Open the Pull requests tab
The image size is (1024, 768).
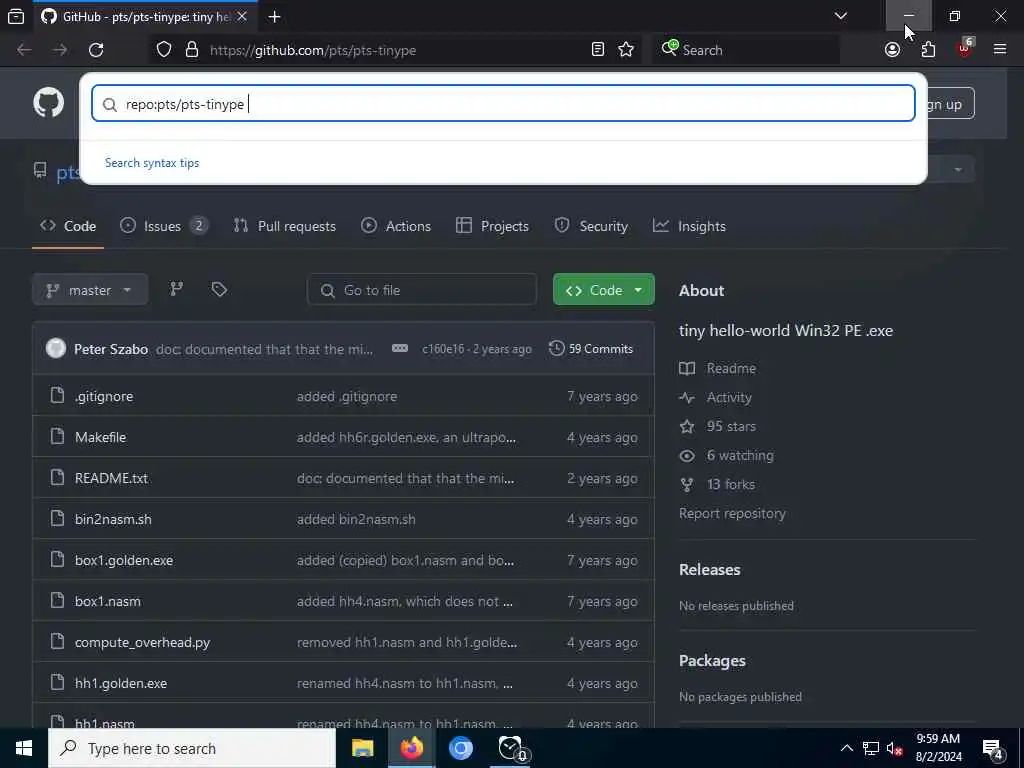coord(285,226)
